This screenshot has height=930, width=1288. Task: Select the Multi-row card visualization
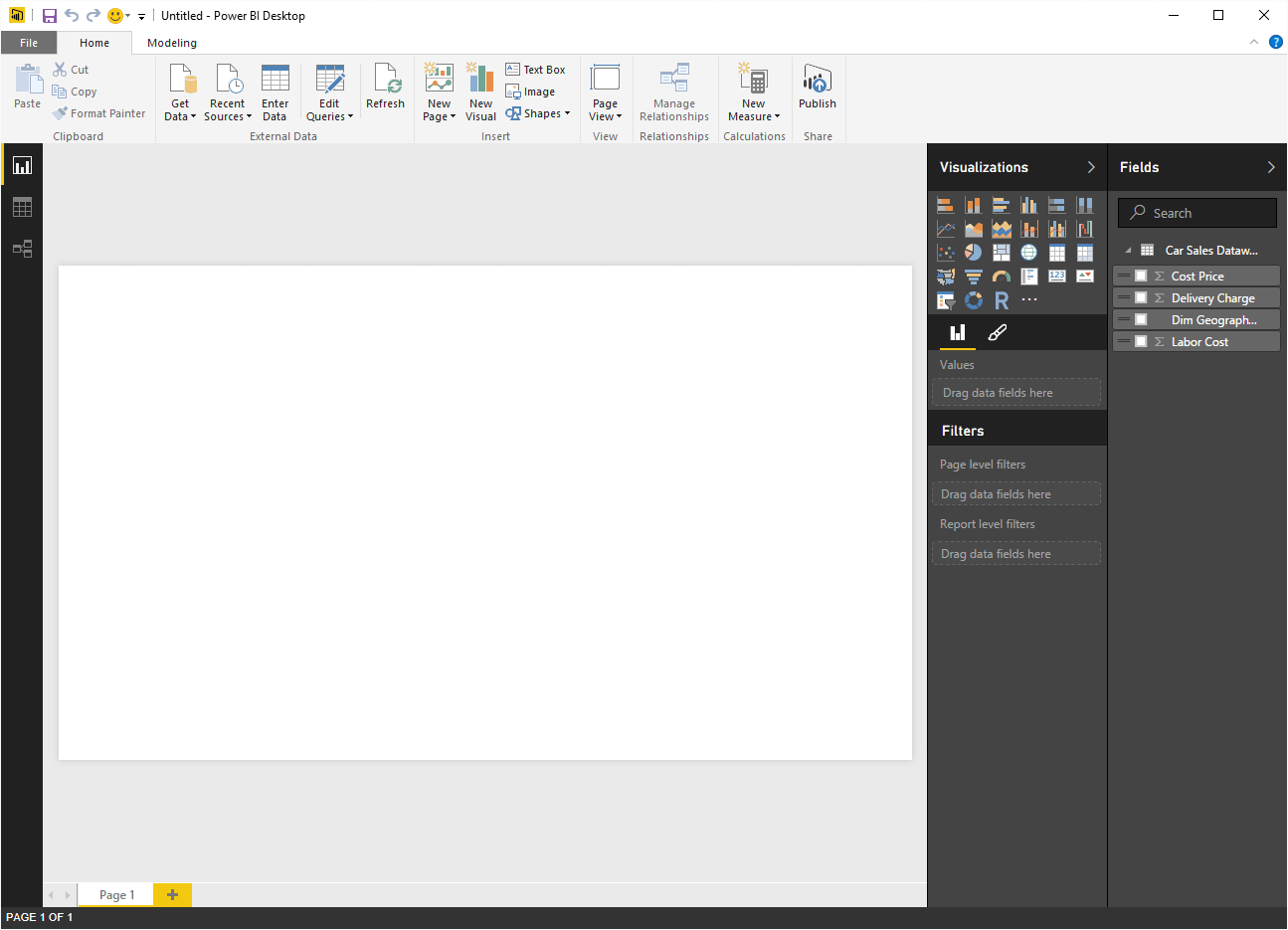point(1029,277)
